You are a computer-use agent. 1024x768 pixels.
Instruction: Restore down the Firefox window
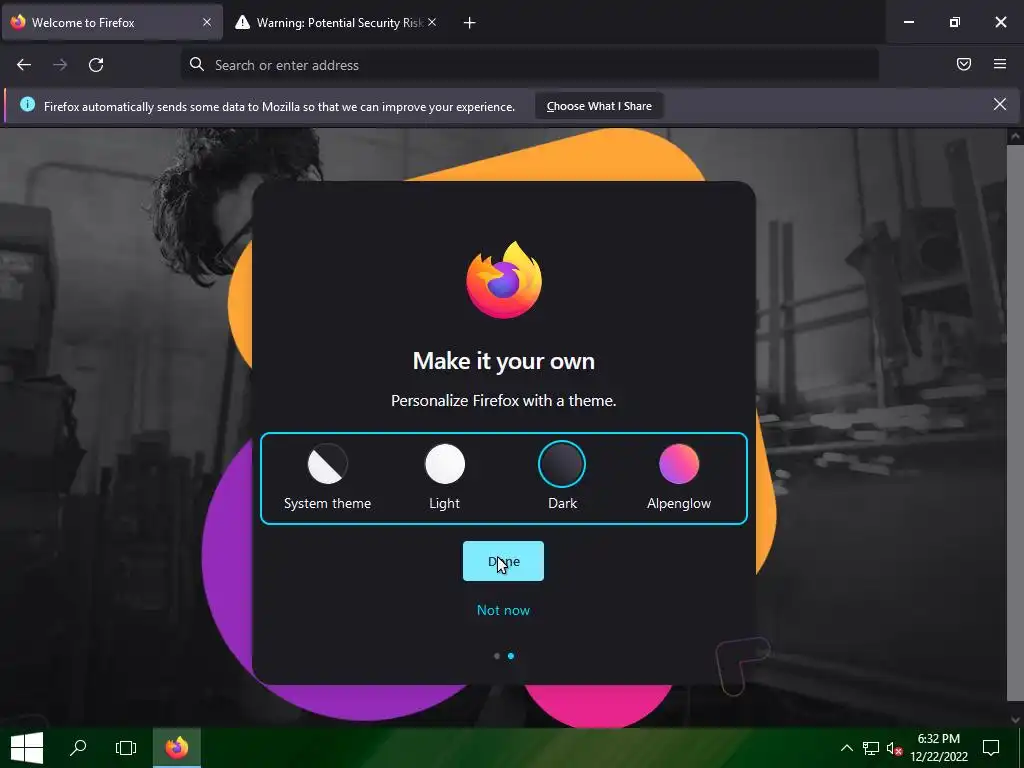coord(954,22)
